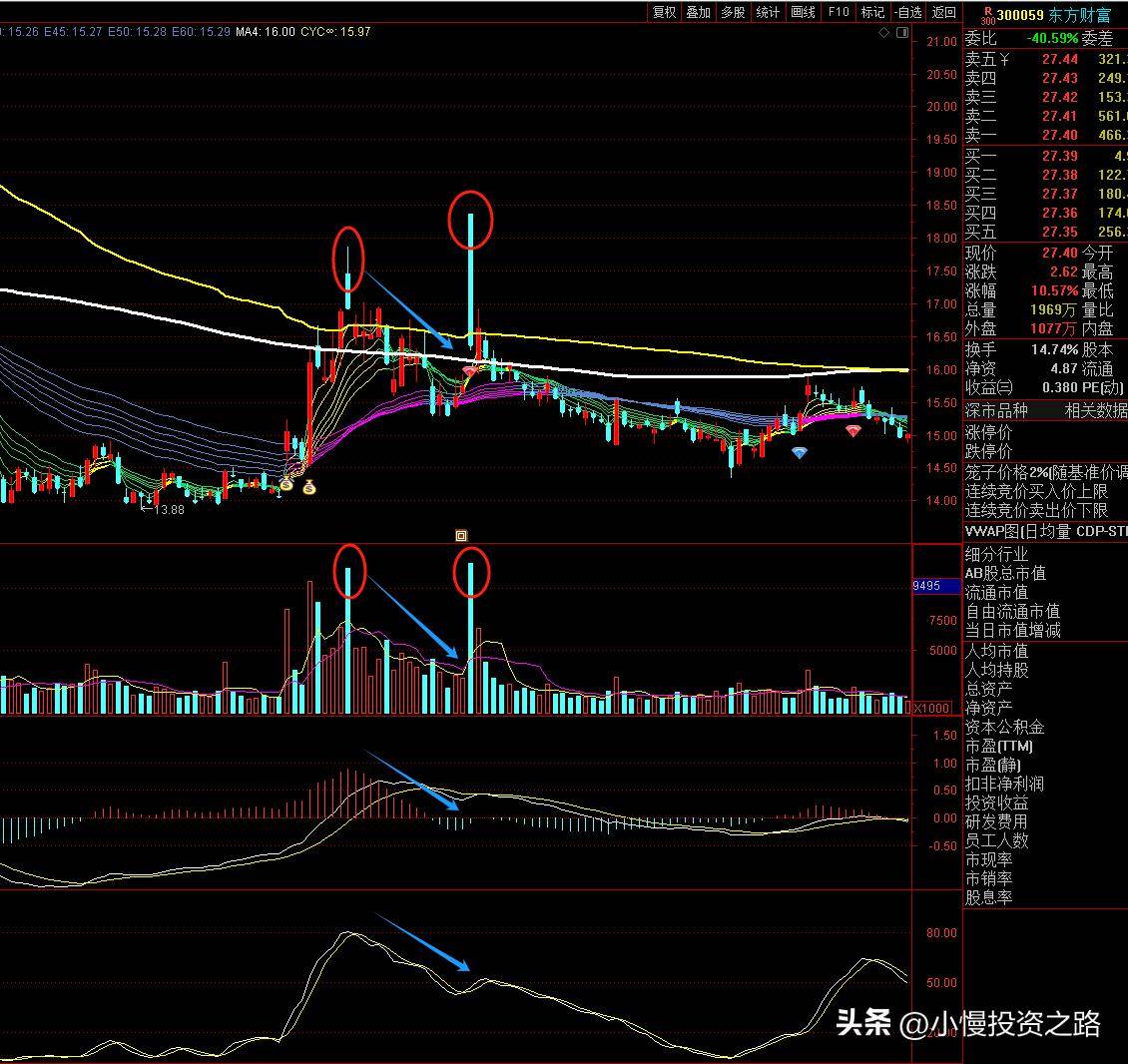This screenshot has width=1128, height=1064.
Task: Activate the 画线 drawing tool
Action: [803, 12]
